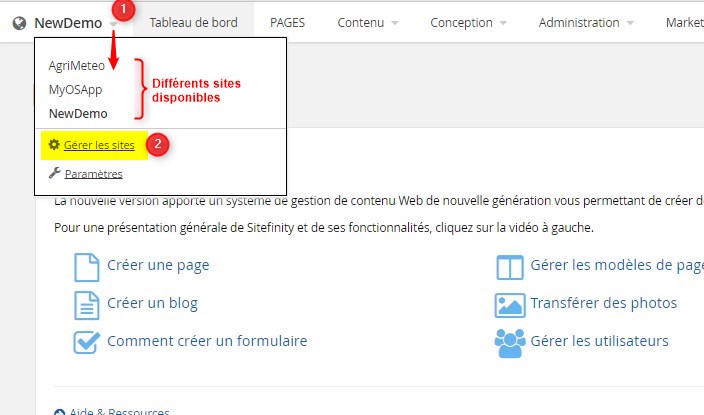Screen dimensions: 704x415
Task: Click the template layout icon for page models
Action: point(510,266)
